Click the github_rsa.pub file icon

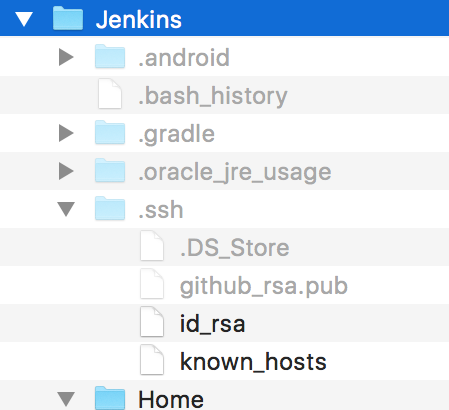click(x=152, y=284)
